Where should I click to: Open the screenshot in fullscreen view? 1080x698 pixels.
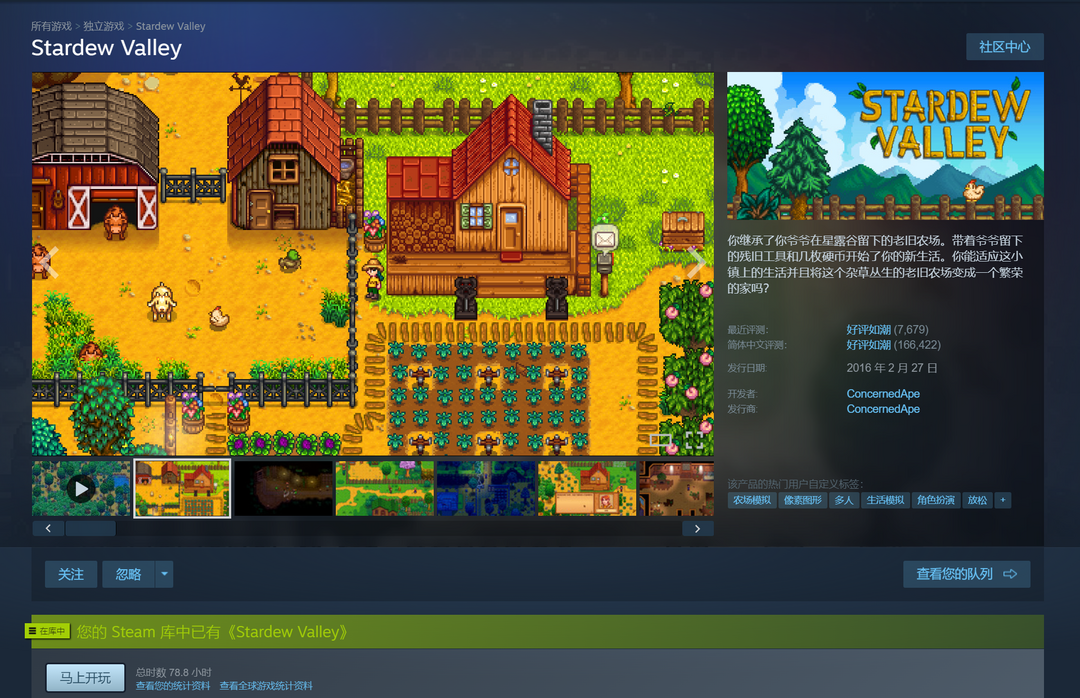coord(694,439)
